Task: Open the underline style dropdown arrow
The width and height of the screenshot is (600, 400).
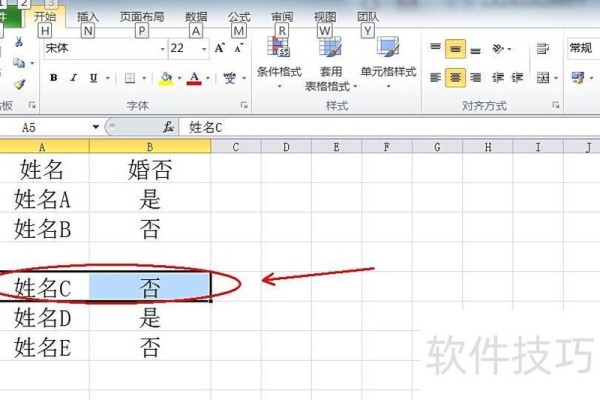Action: pos(108,78)
